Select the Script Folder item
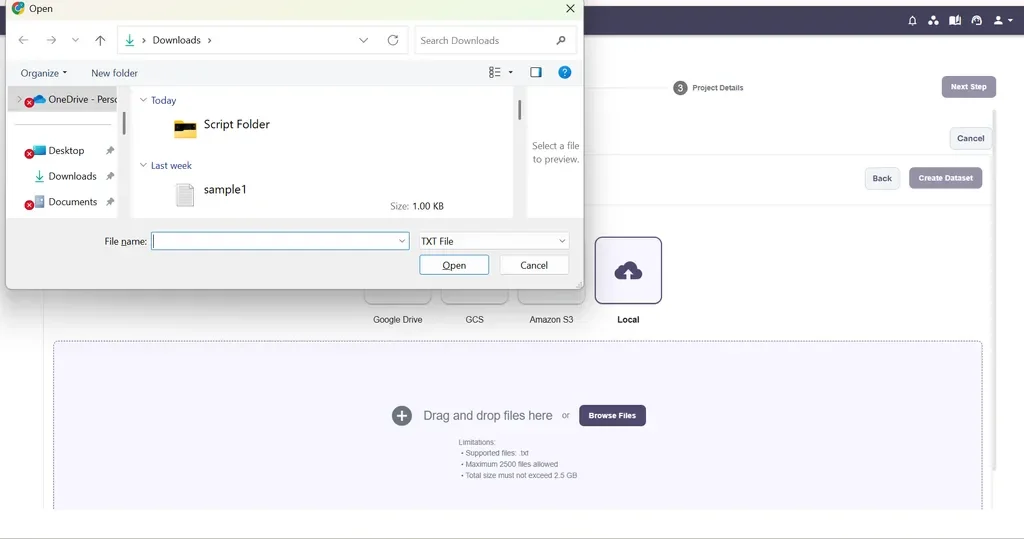 point(222,127)
